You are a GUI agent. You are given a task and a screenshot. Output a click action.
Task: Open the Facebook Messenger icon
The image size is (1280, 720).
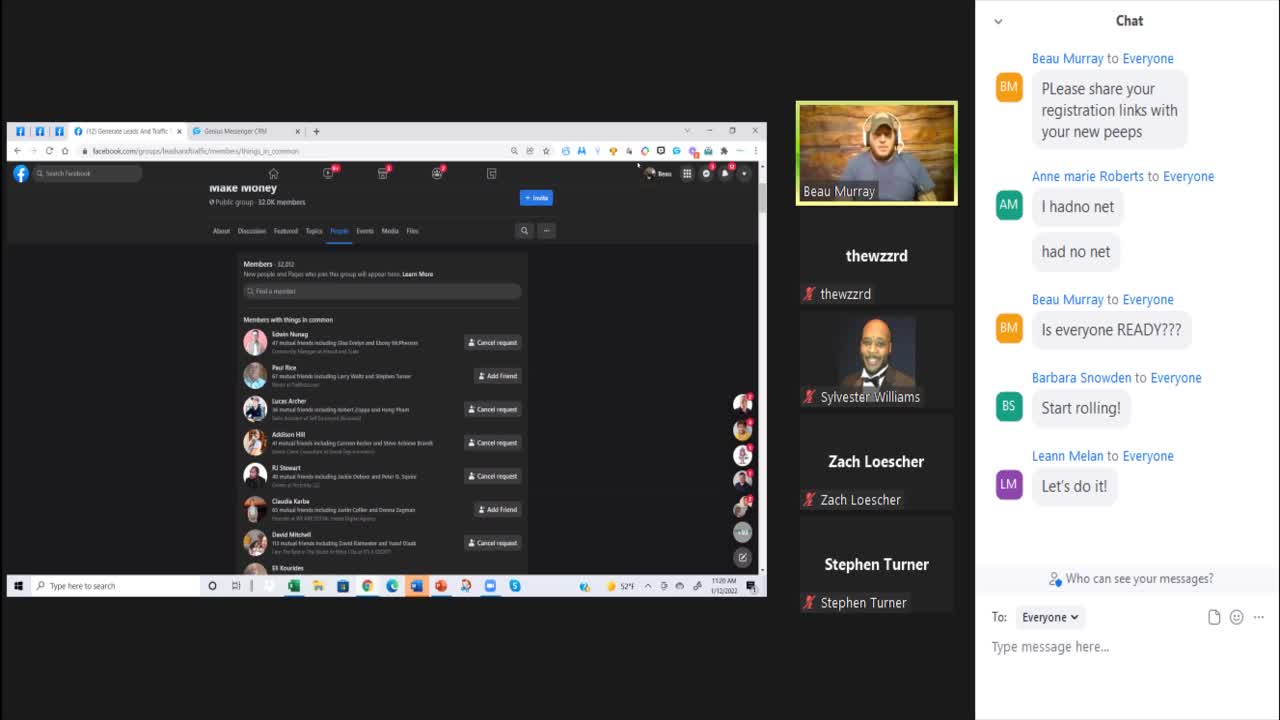(x=706, y=173)
